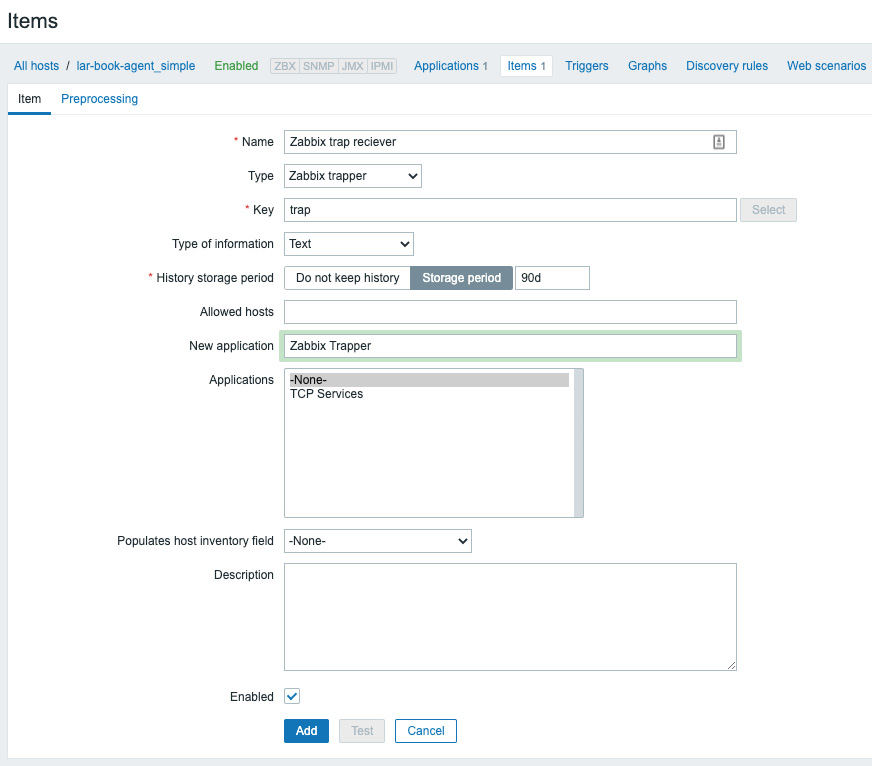The image size is (872, 766).
Task: Go to Web scenarios
Action: [x=826, y=66]
